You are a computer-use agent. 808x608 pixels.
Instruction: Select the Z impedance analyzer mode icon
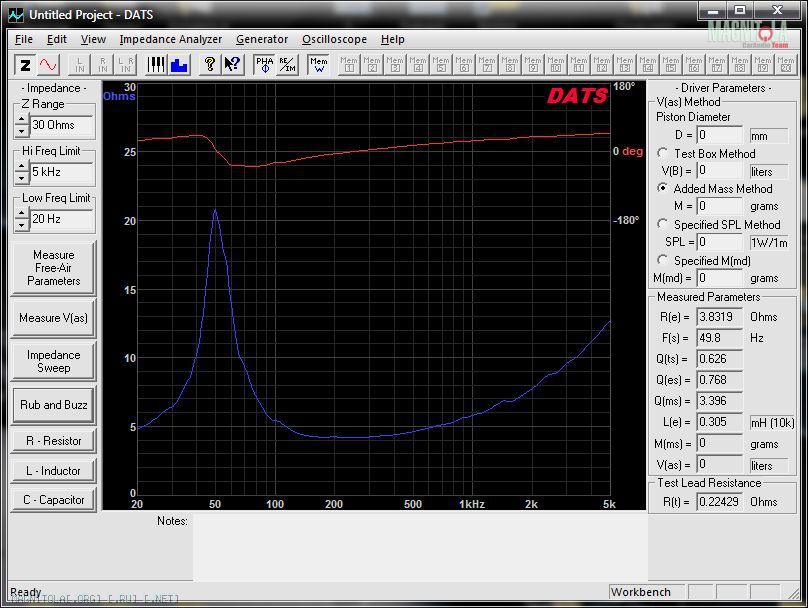click(x=25, y=65)
